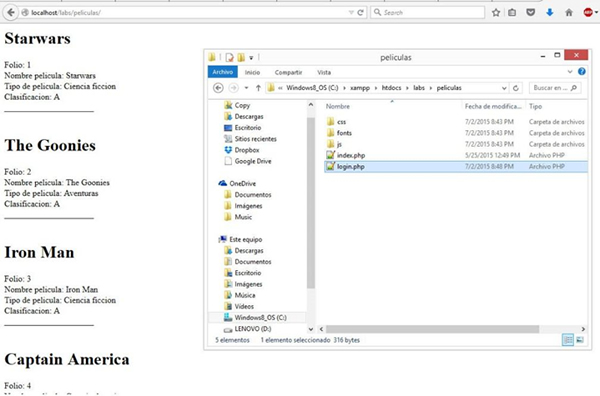Open Compartir ribbon tab
Viewport: 600px width, 396px height.
[x=288, y=72]
